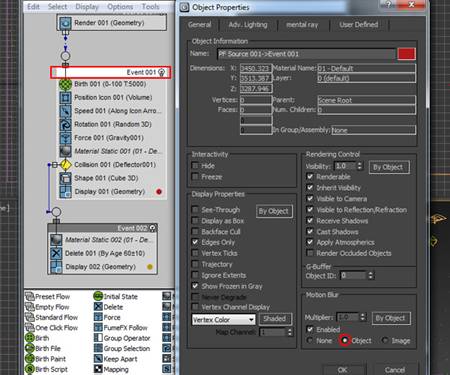Uncheck the Edges Only checkbox
Screen dimensions: 450x375
195,242
